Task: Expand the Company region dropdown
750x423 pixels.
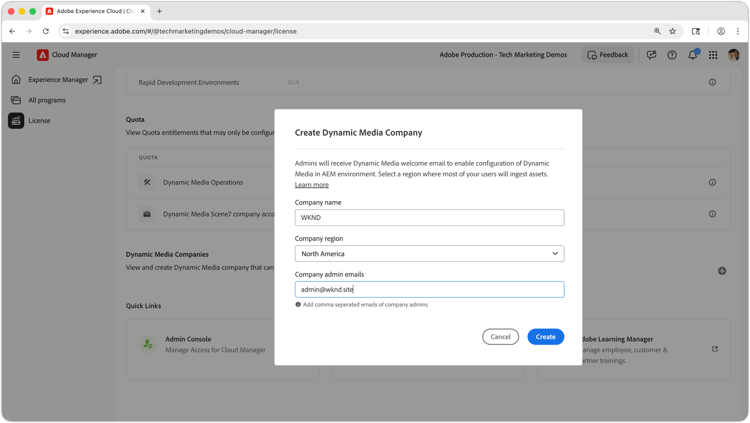Action: (429, 254)
